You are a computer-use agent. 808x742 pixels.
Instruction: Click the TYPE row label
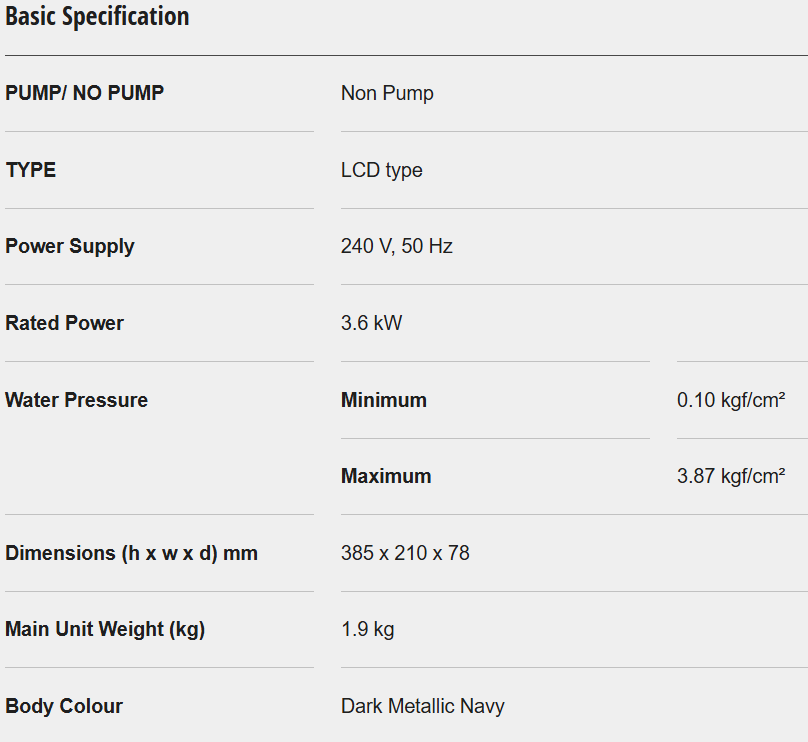pos(31,170)
